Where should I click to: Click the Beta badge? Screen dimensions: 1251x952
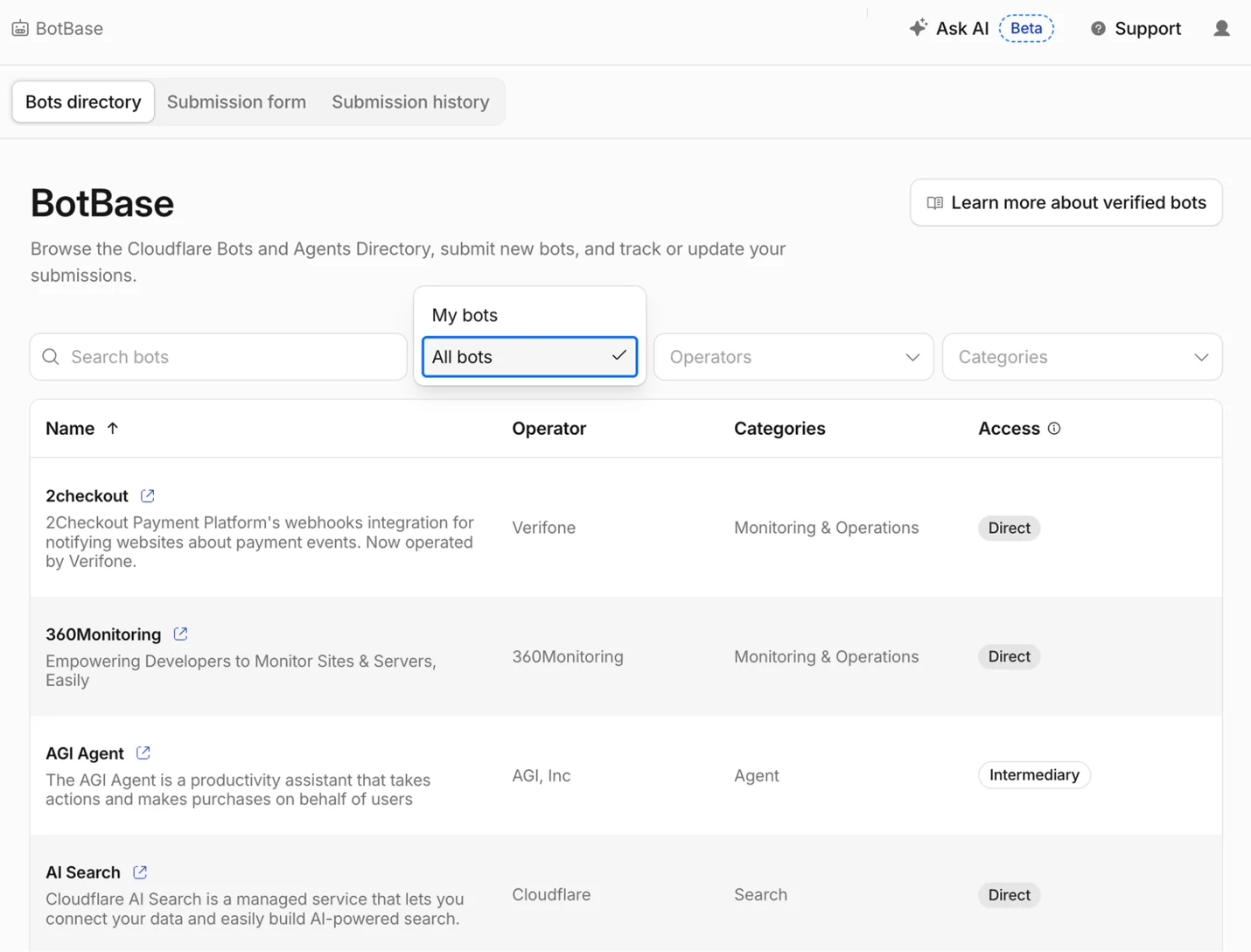tap(1026, 28)
